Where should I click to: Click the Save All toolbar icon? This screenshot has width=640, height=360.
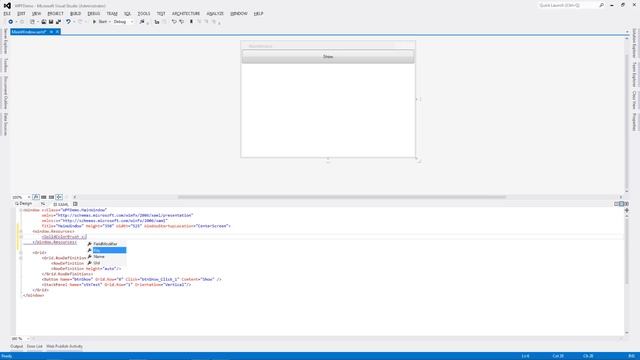point(58,22)
